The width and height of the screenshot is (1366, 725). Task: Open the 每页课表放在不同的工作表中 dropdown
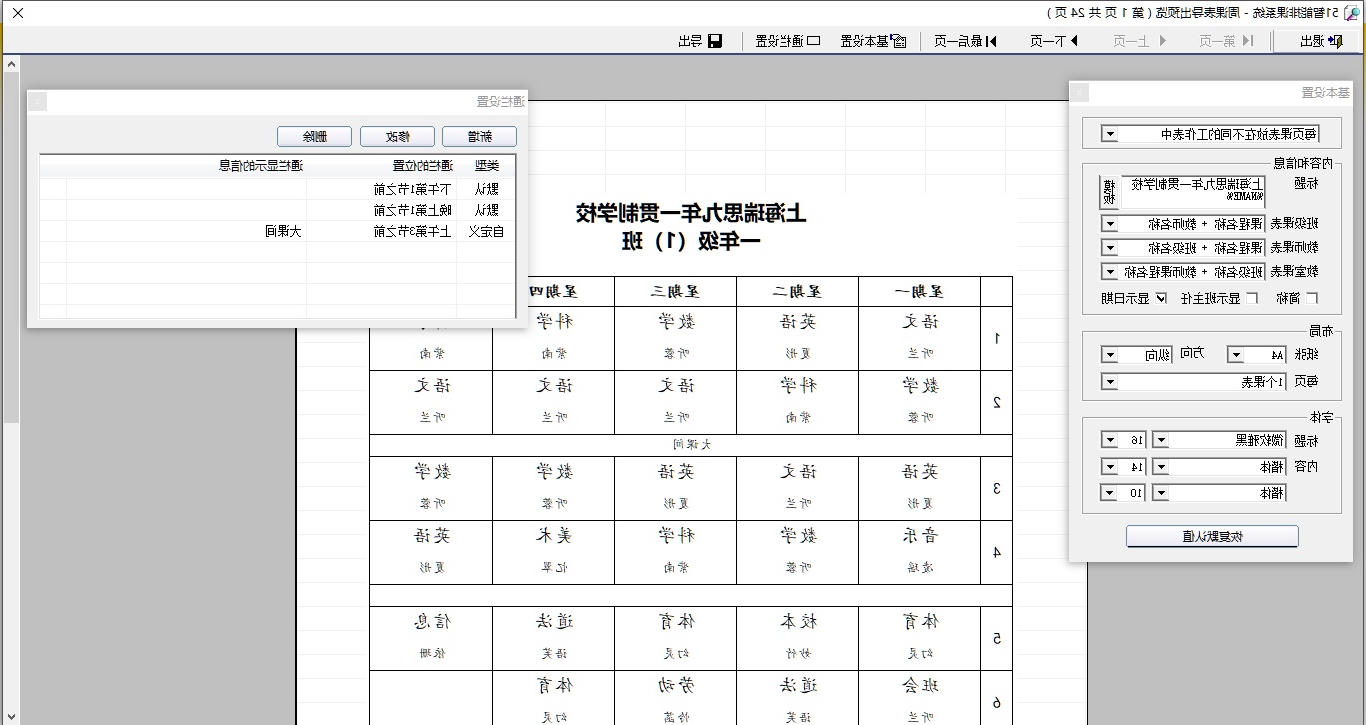[x=1110, y=134]
